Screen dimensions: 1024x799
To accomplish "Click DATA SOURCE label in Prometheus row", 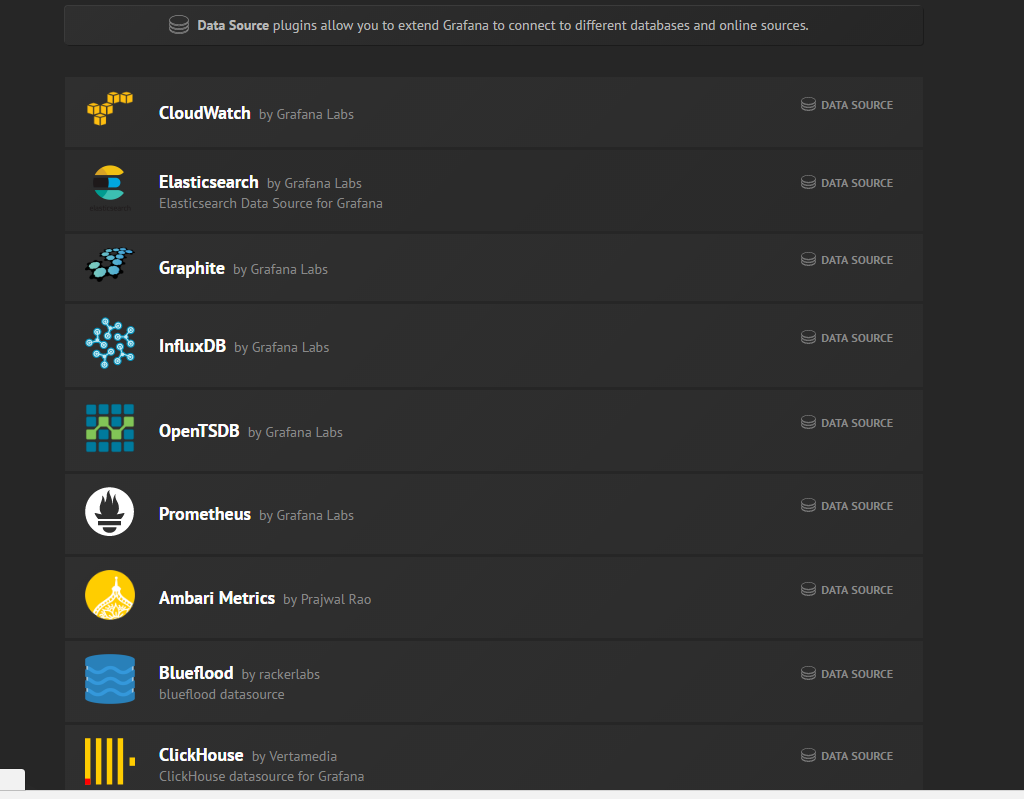I will coord(857,506).
